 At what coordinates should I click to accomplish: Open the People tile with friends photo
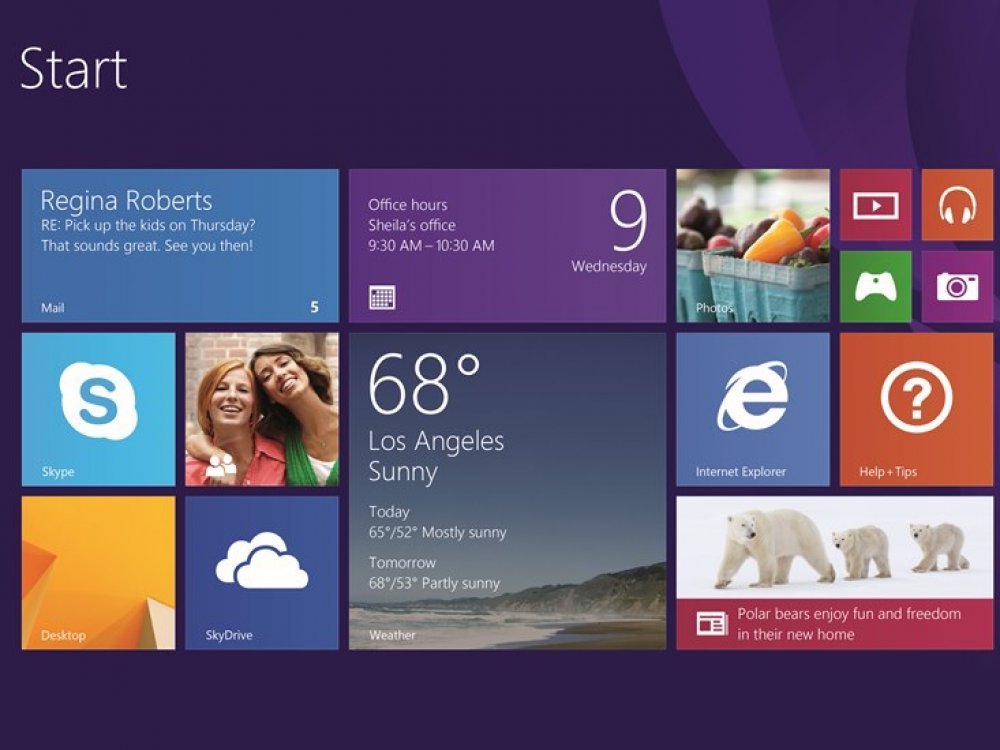click(x=261, y=409)
